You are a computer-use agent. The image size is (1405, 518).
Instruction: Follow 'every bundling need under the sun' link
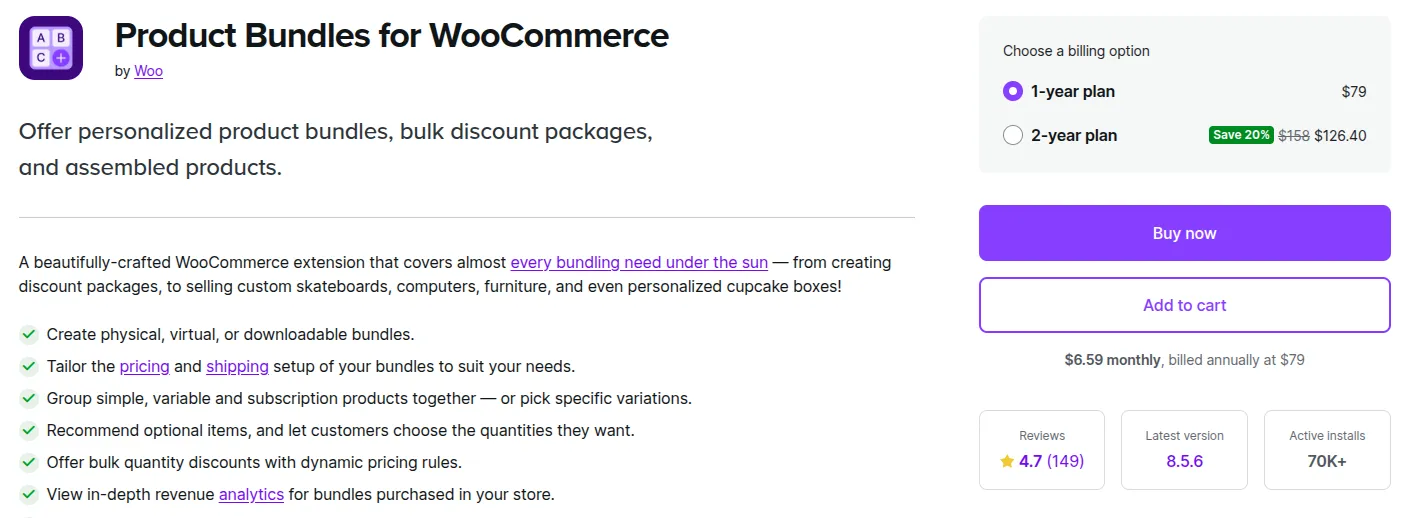[639, 263]
